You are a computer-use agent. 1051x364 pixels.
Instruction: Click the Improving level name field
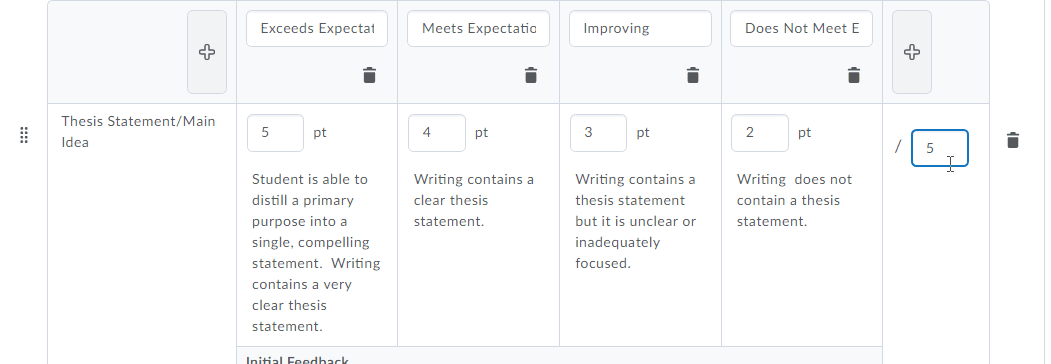click(640, 29)
